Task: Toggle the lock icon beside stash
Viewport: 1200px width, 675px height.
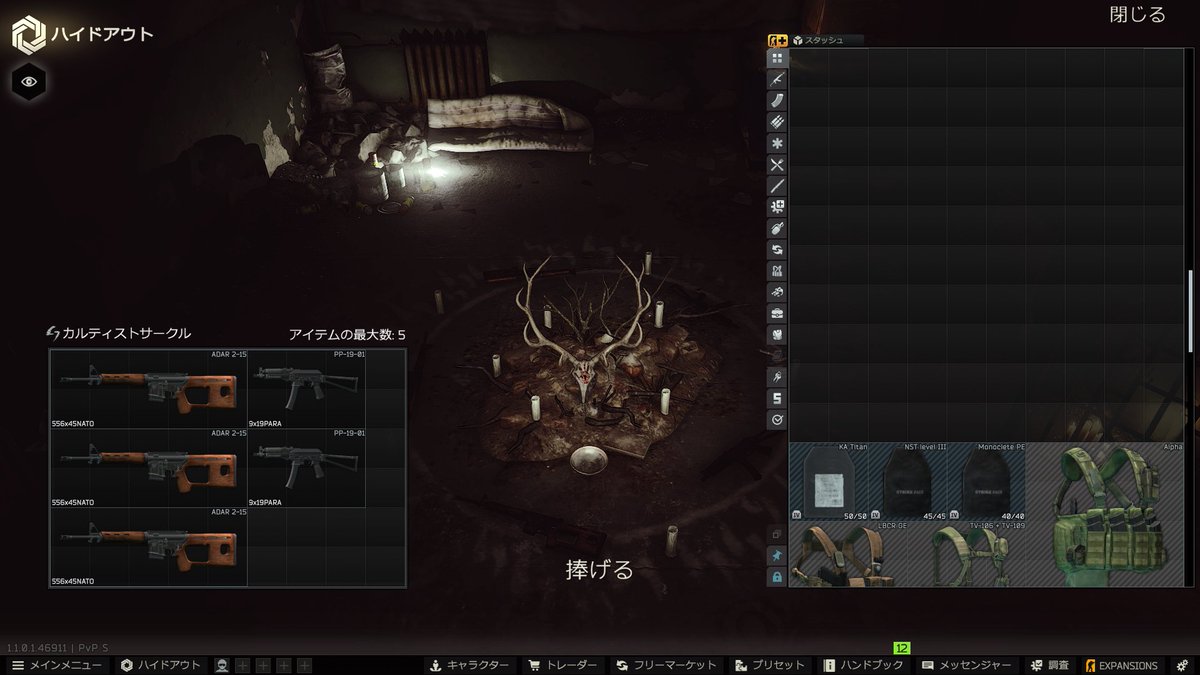Action: 776,577
